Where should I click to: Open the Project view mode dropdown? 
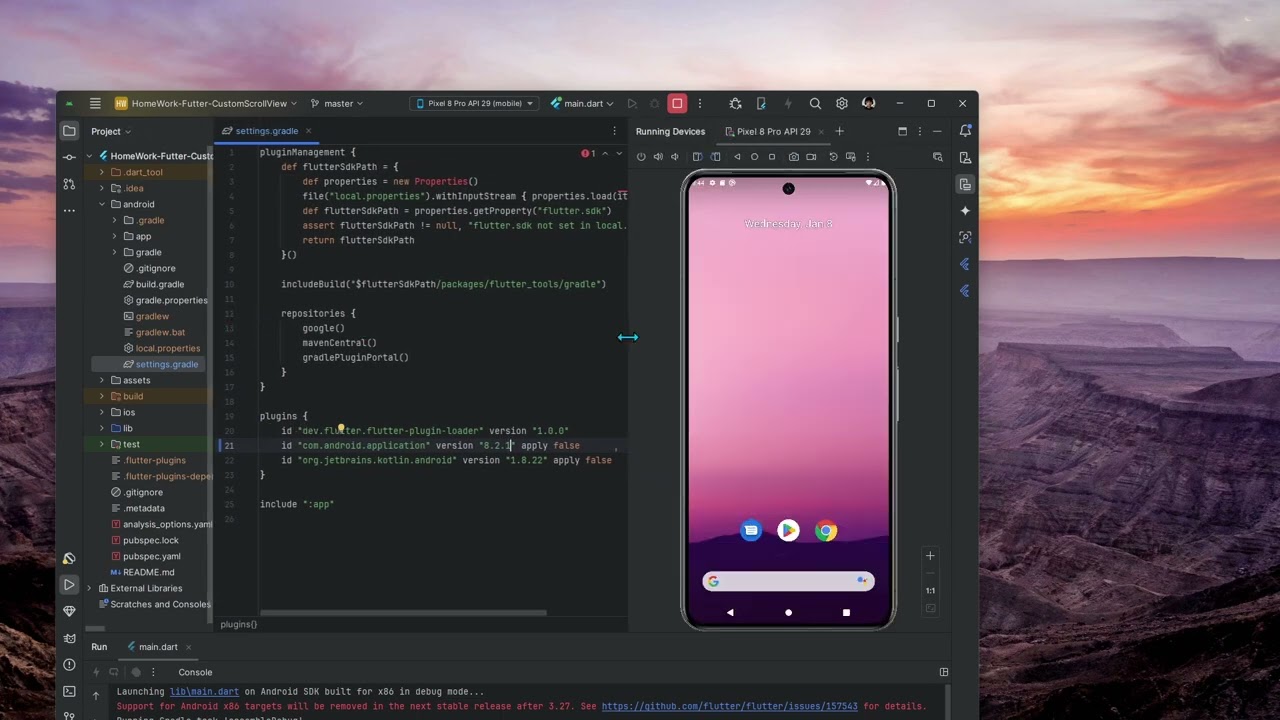[x=111, y=131]
